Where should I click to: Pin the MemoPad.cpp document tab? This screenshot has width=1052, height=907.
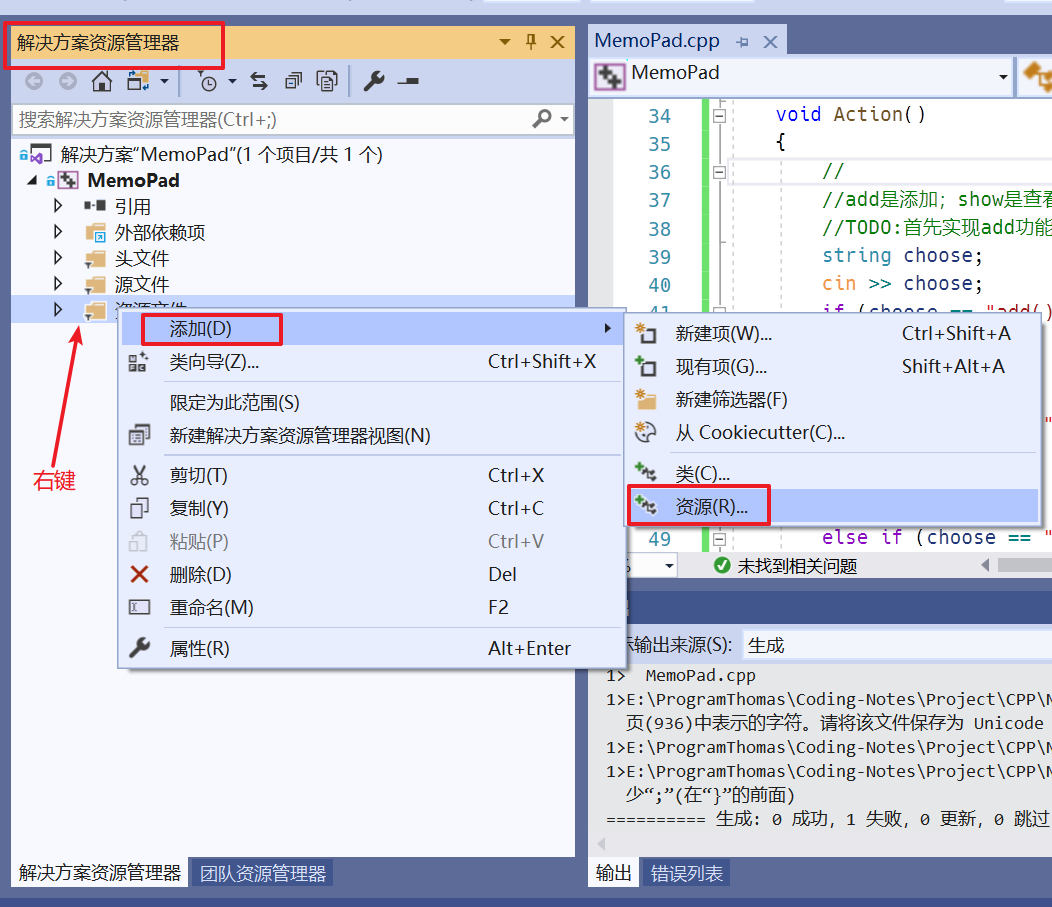point(741,43)
